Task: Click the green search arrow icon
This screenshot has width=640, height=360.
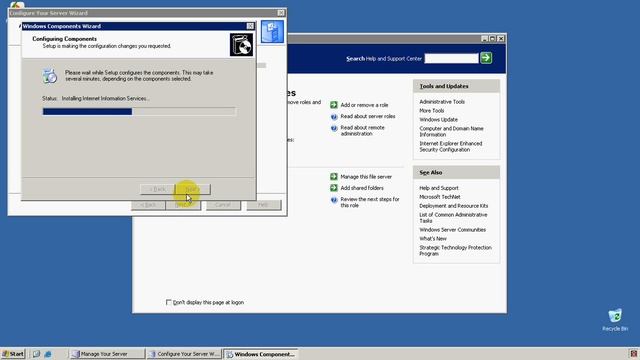Action: pyautogui.click(x=486, y=58)
